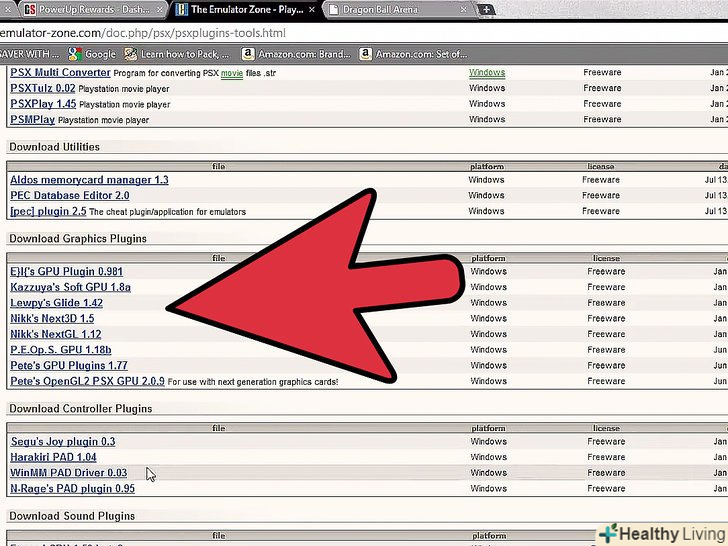728x546 pixels.
Task: Open N-Rage's PAD plugin 0.95
Action: pos(72,488)
